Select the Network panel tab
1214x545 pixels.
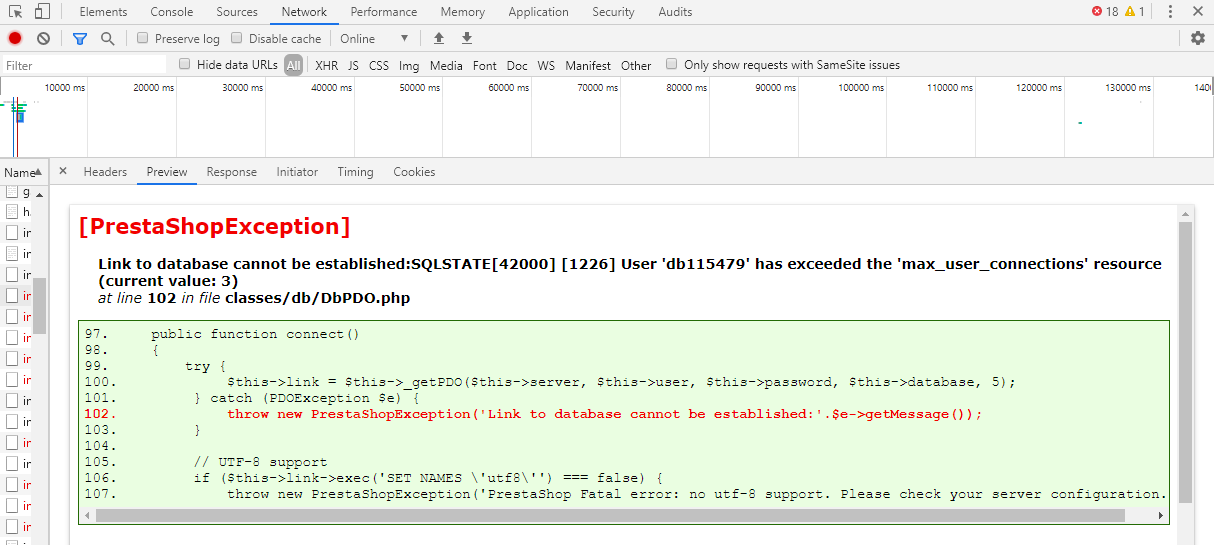[x=304, y=12]
